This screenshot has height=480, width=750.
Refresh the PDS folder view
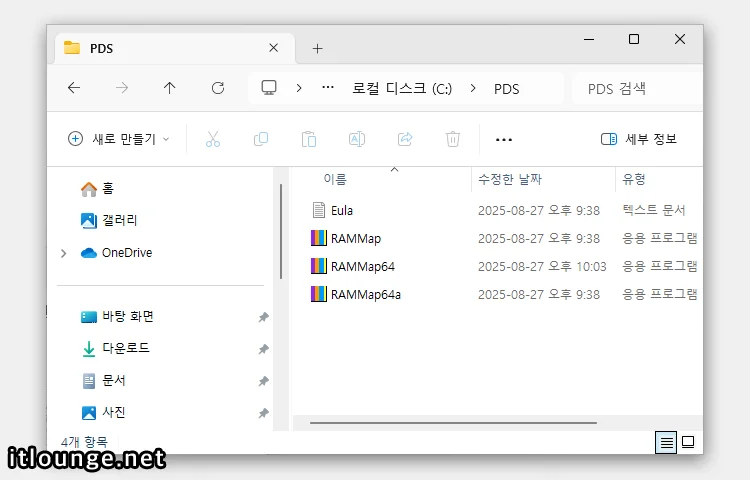(x=218, y=87)
